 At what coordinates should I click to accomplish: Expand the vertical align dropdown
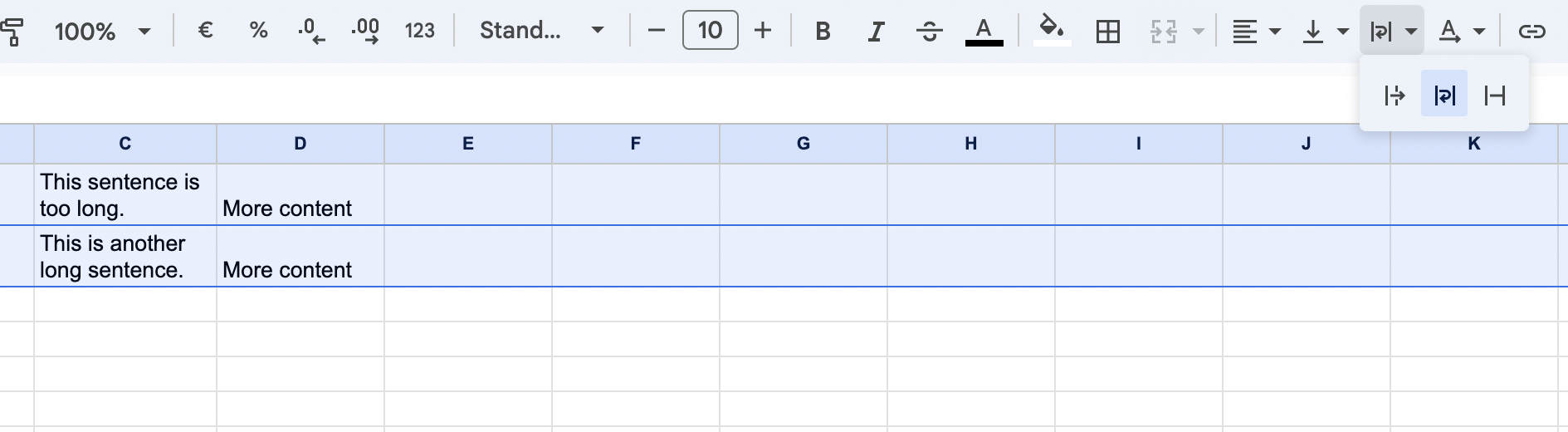point(1326,32)
